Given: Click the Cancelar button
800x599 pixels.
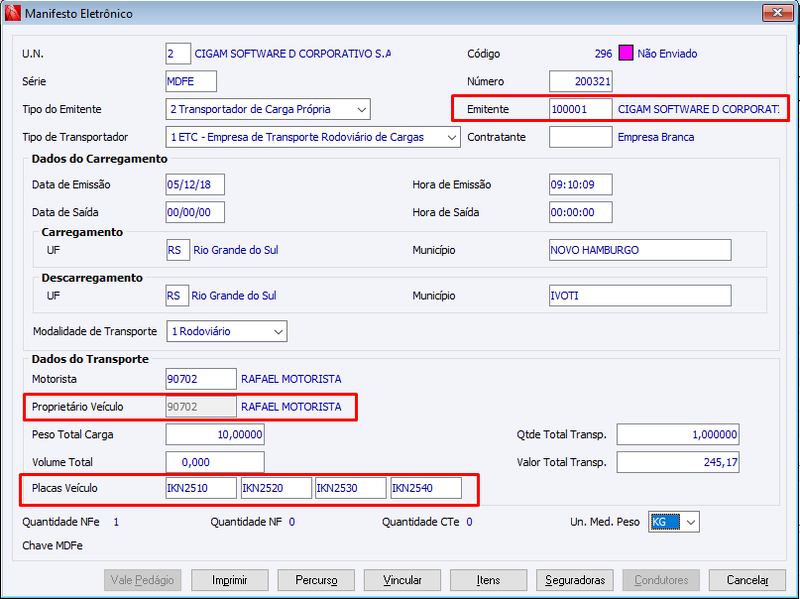Looking at the screenshot, I should [747, 580].
